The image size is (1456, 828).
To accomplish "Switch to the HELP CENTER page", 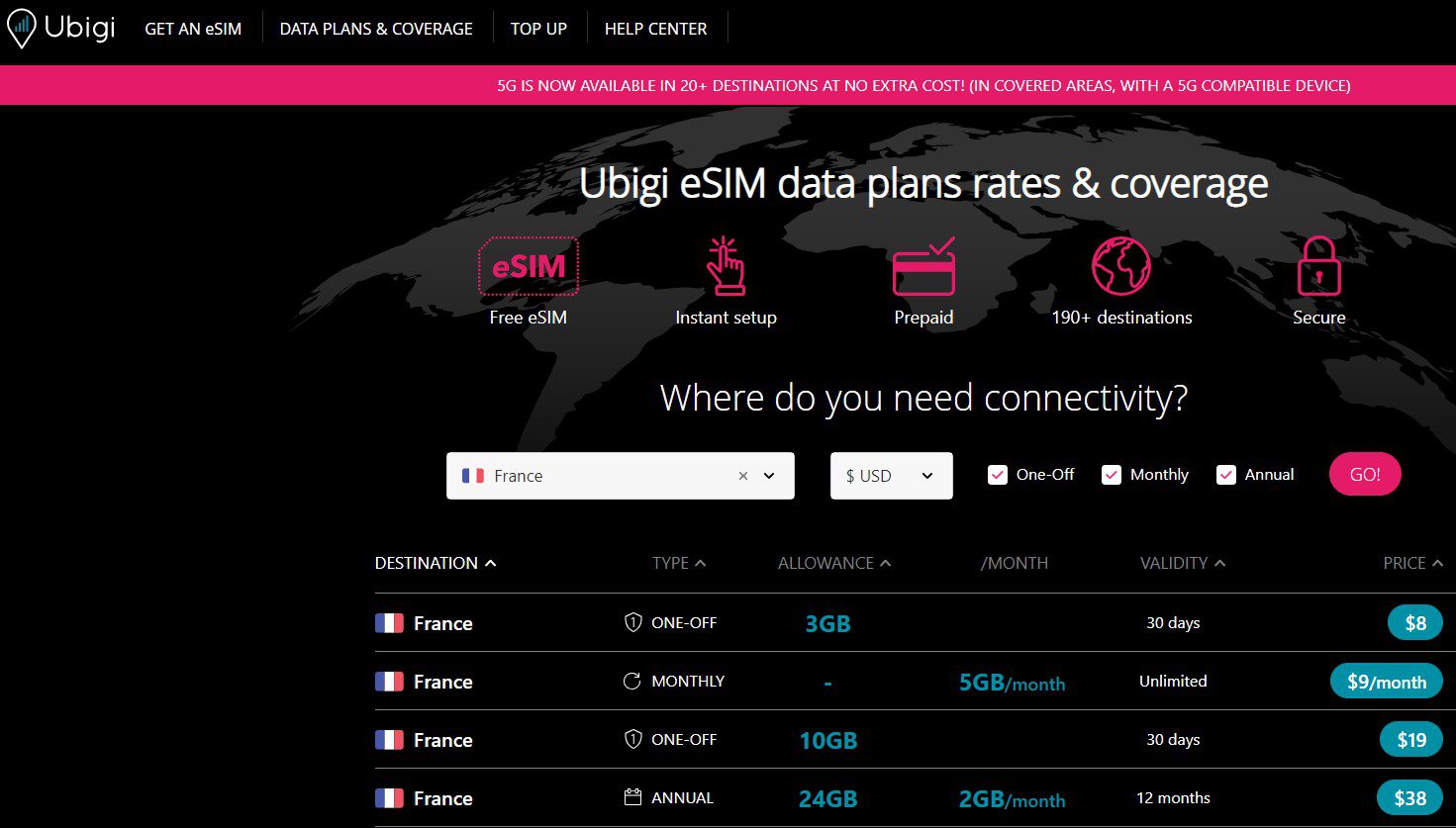I will 656,29.
